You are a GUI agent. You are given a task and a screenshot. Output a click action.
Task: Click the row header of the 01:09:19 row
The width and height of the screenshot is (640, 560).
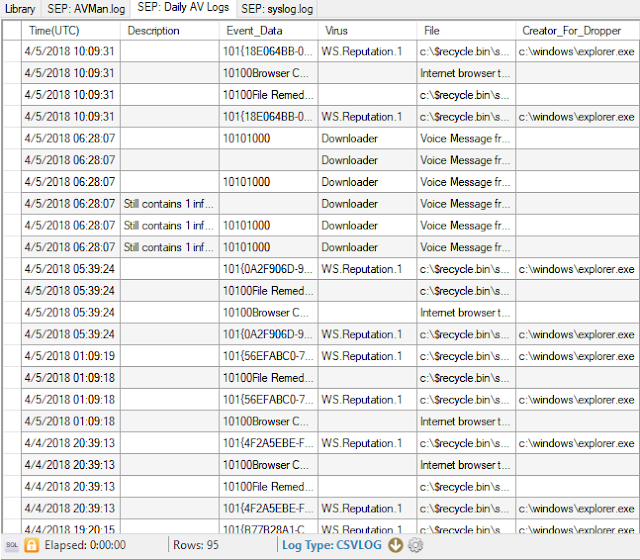[x=12, y=356]
